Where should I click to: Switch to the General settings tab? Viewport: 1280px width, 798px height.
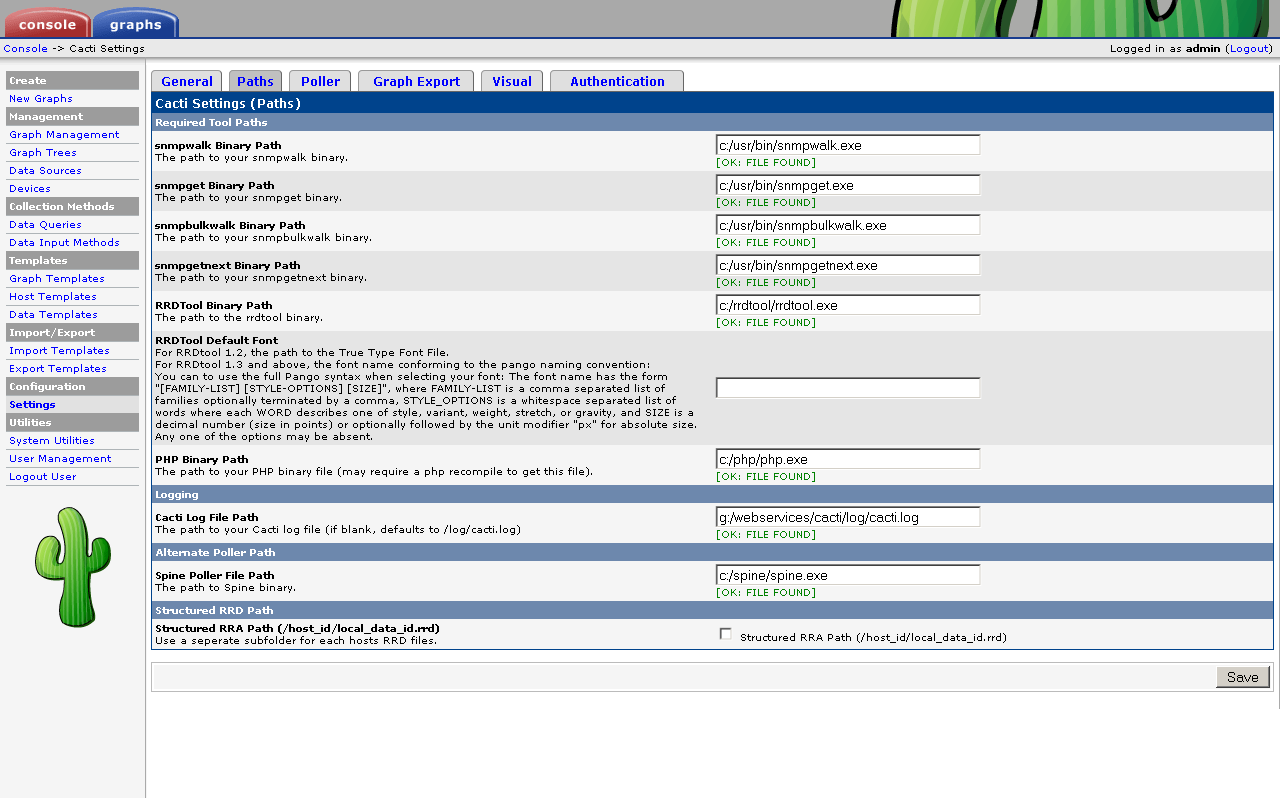point(187,81)
